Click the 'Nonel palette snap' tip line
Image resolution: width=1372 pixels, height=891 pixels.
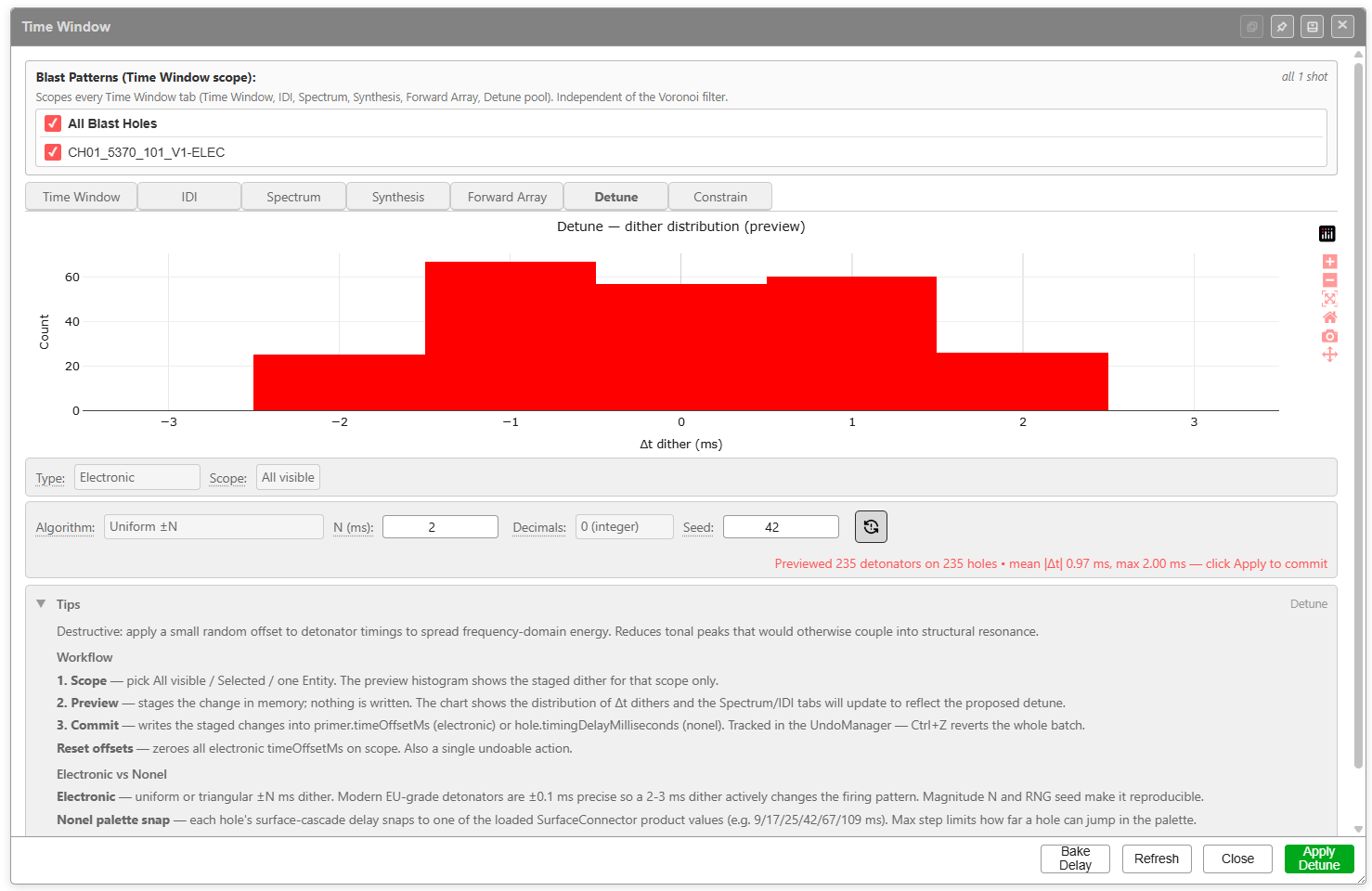627,820
